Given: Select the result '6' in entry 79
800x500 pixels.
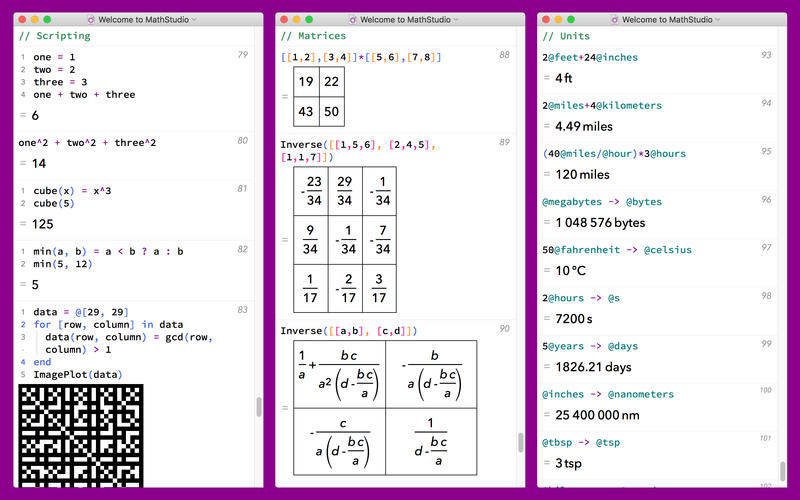Looking at the screenshot, I should click(35, 115).
